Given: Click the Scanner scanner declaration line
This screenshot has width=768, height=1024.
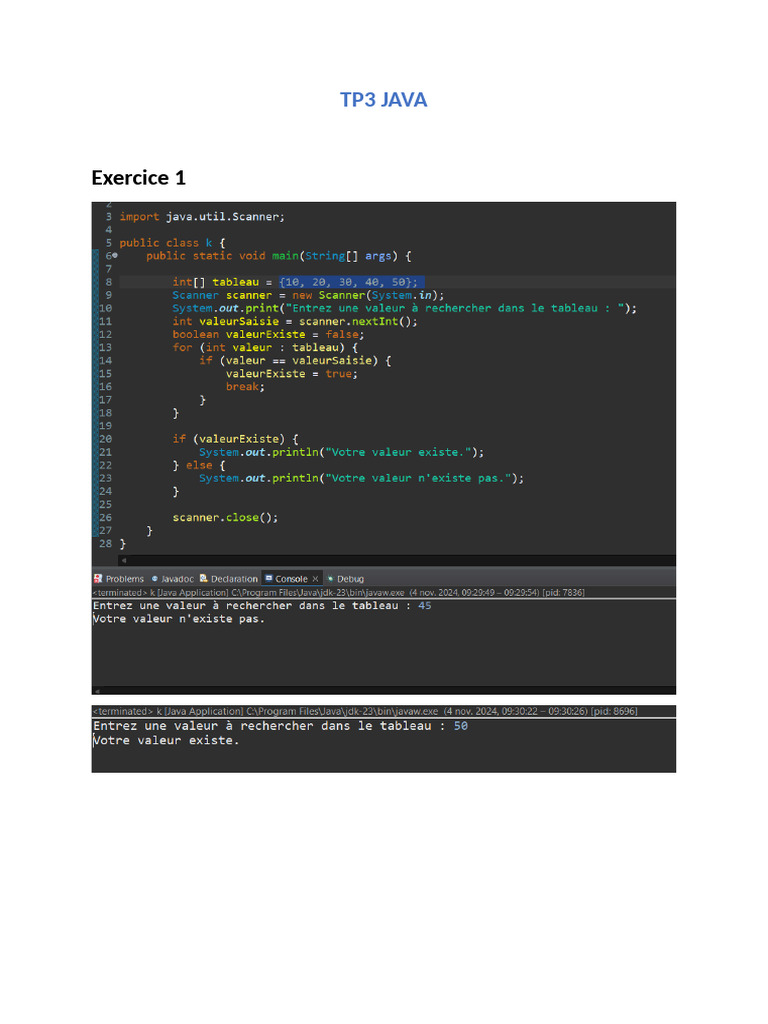Looking at the screenshot, I should click(x=308, y=295).
